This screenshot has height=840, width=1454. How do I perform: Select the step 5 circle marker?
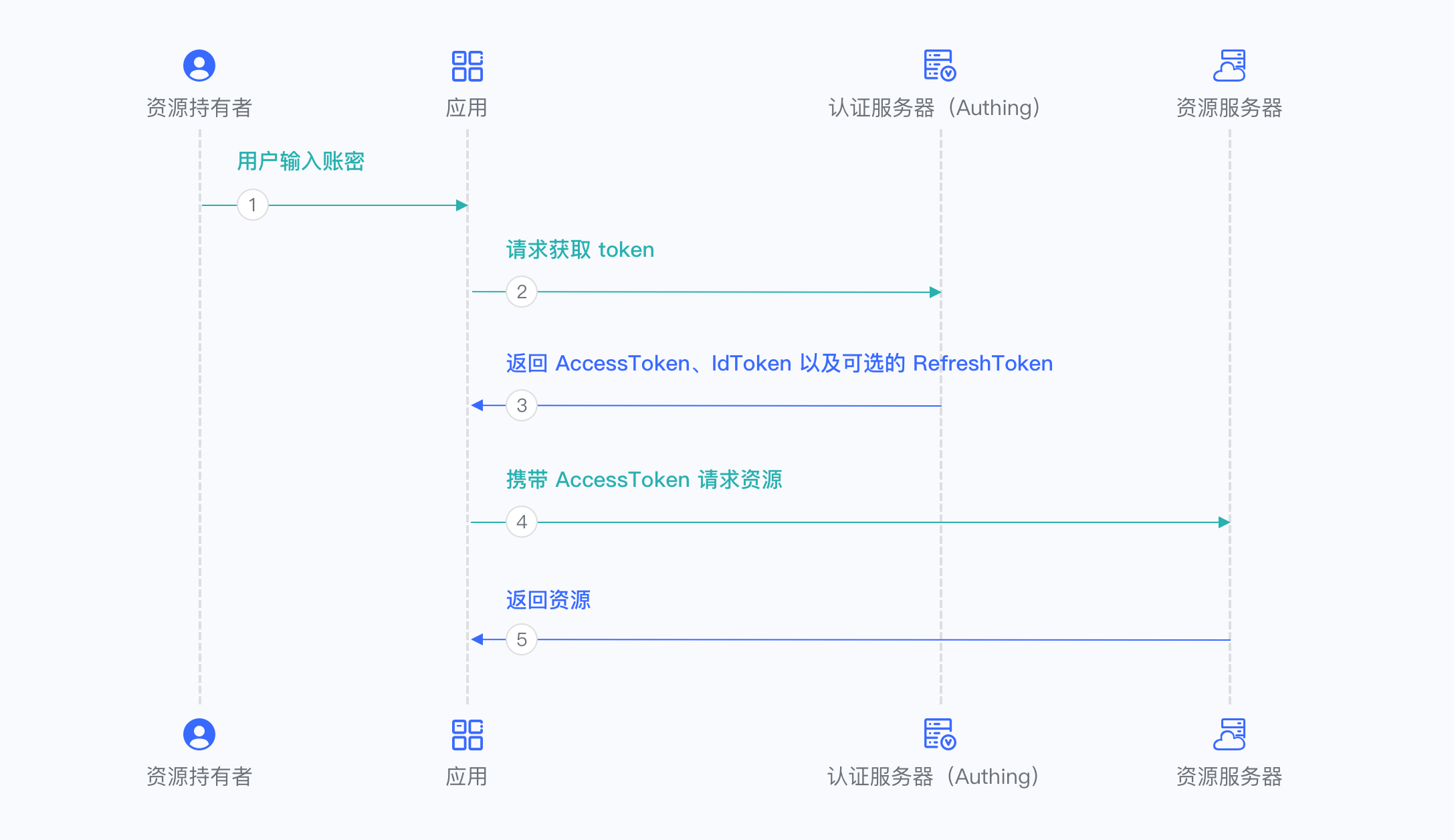click(x=522, y=639)
